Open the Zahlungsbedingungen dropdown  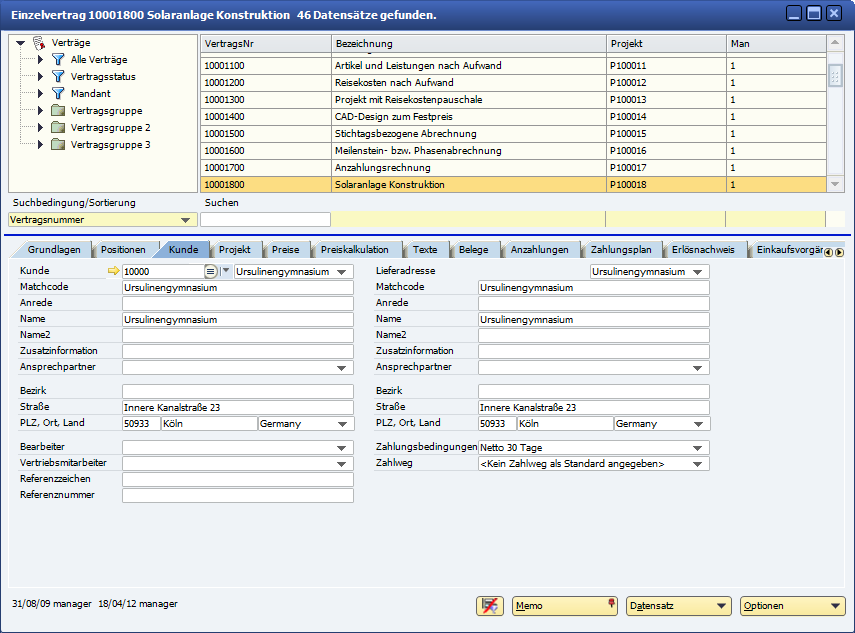[x=697, y=448]
